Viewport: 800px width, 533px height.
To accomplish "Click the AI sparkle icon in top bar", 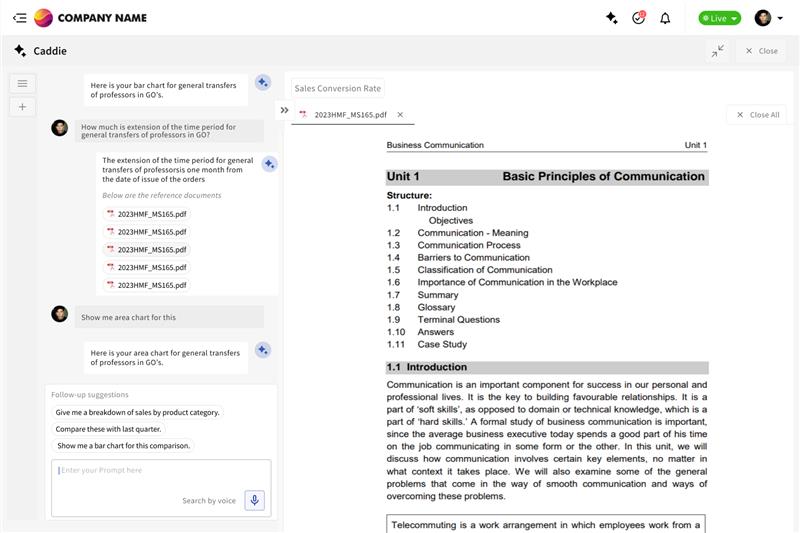I will 612,18.
